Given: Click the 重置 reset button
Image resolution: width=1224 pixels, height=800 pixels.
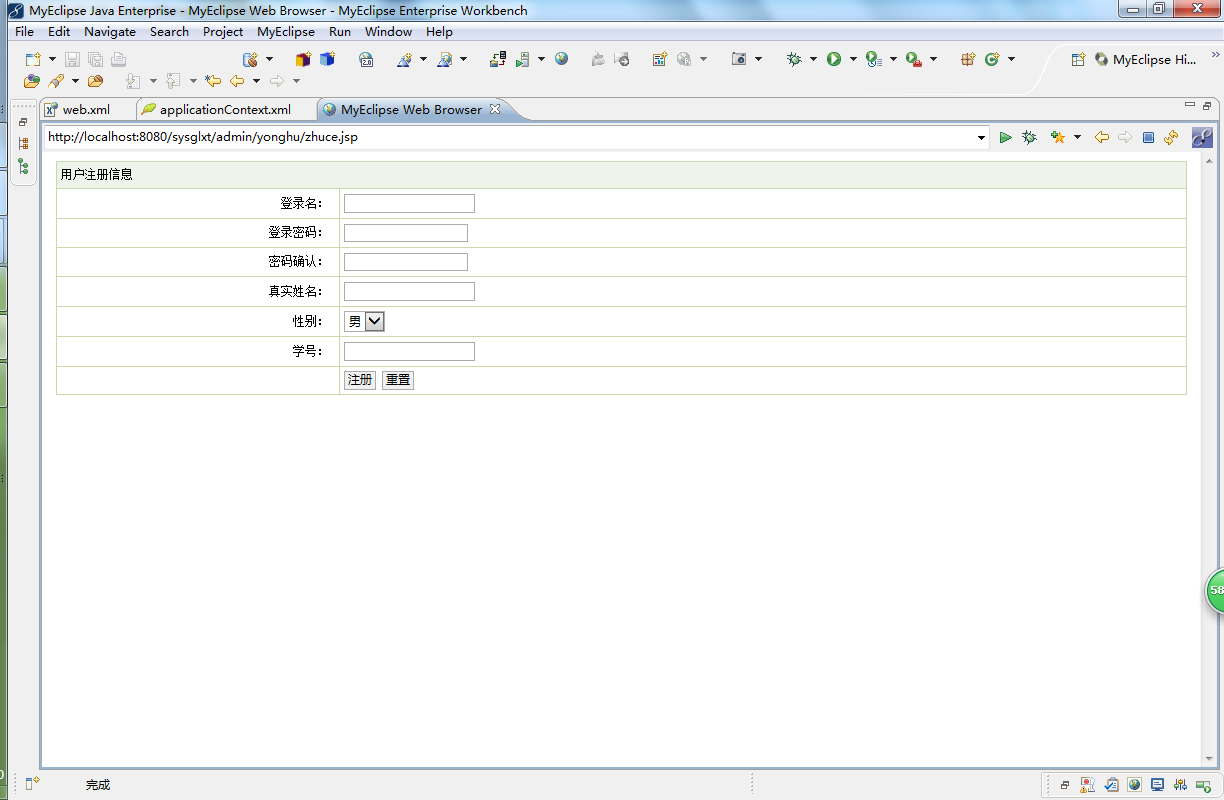Looking at the screenshot, I should [398, 380].
